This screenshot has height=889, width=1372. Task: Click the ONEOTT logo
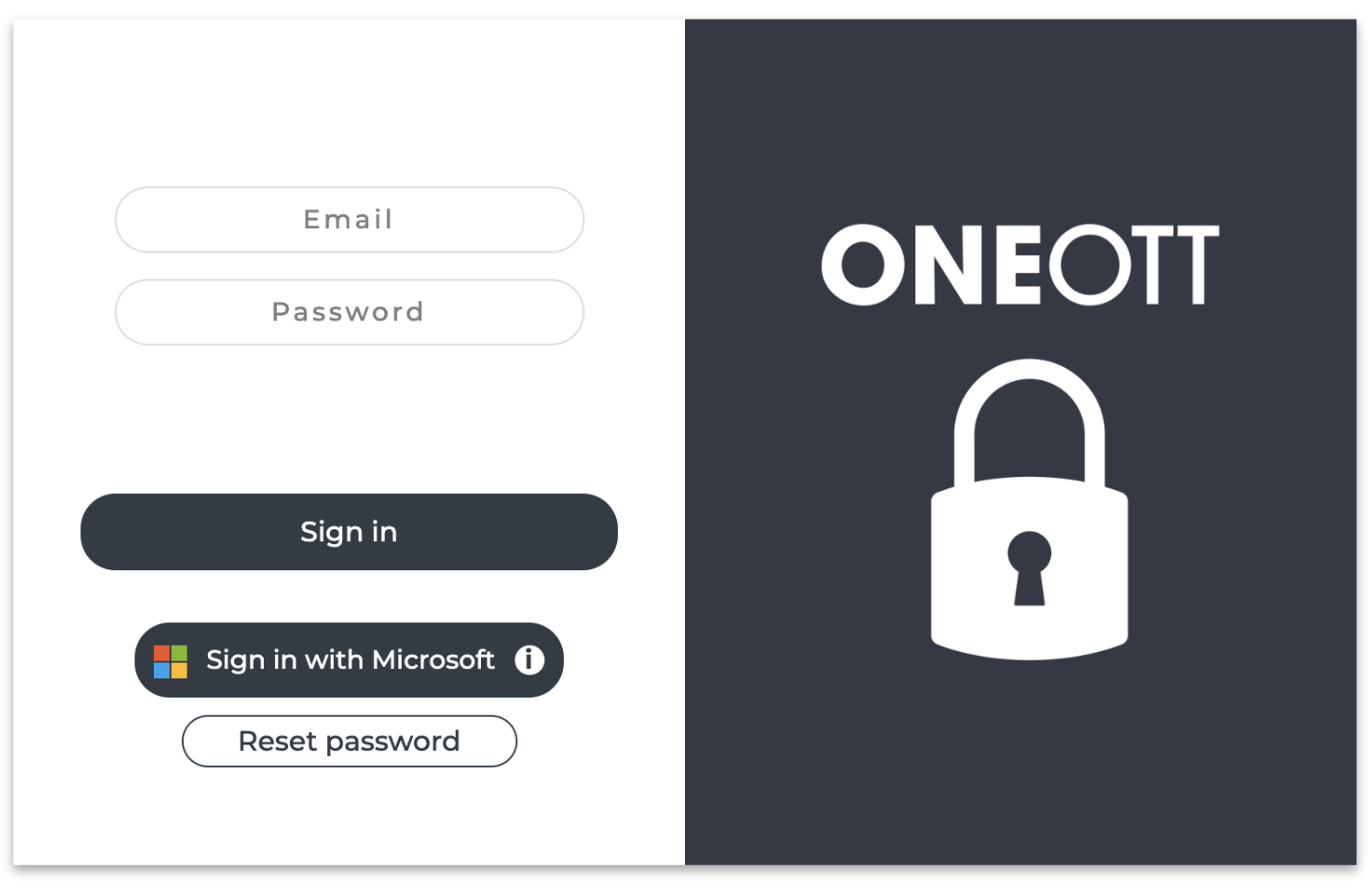point(1020,266)
